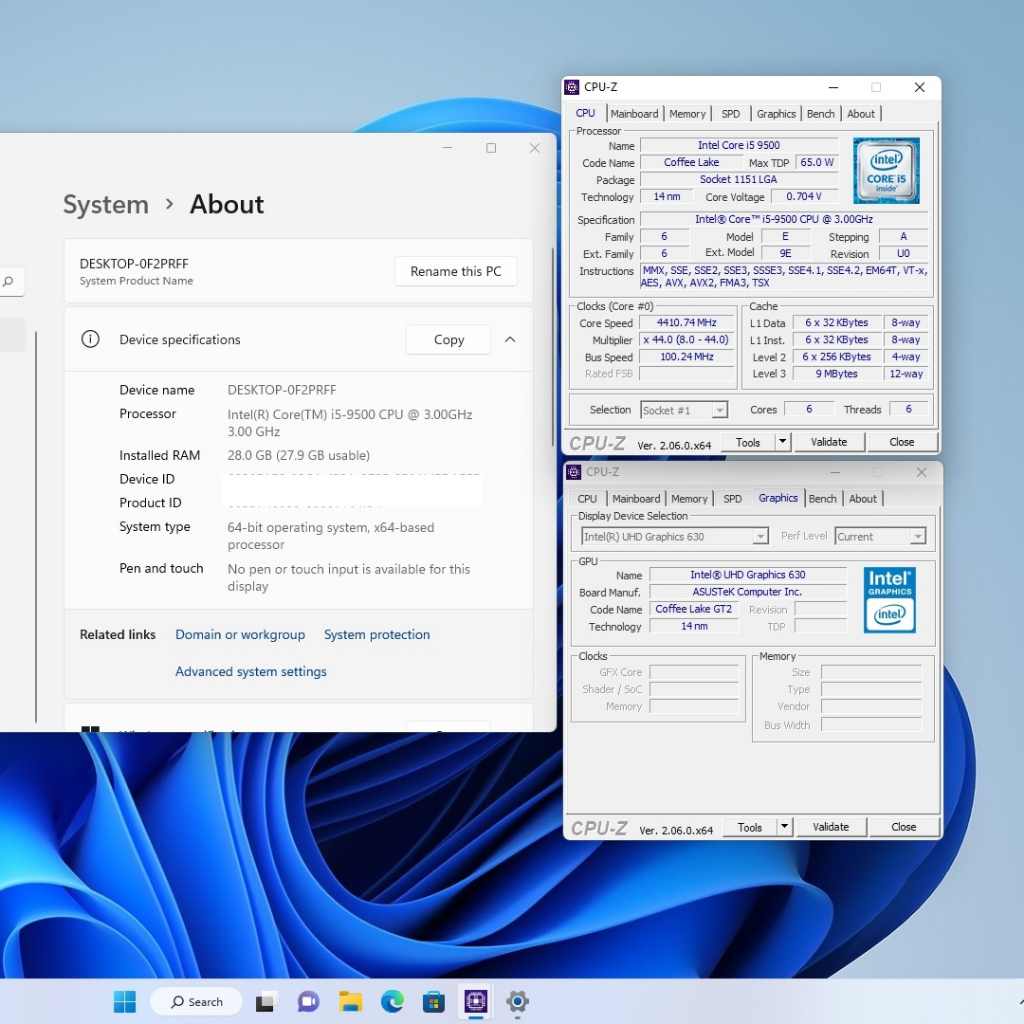
Task: Open the Windows Start menu
Action: coord(125,1001)
